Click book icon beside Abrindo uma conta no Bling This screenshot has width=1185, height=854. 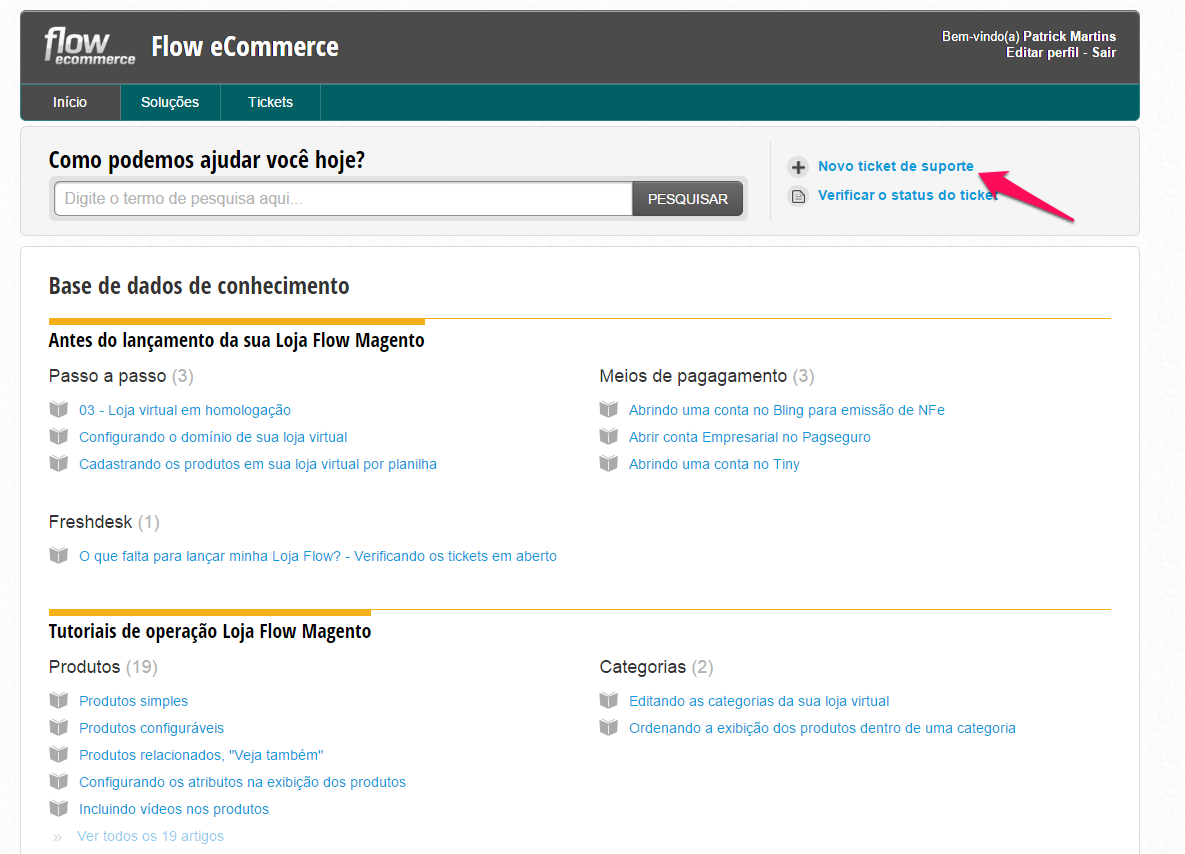(x=609, y=410)
